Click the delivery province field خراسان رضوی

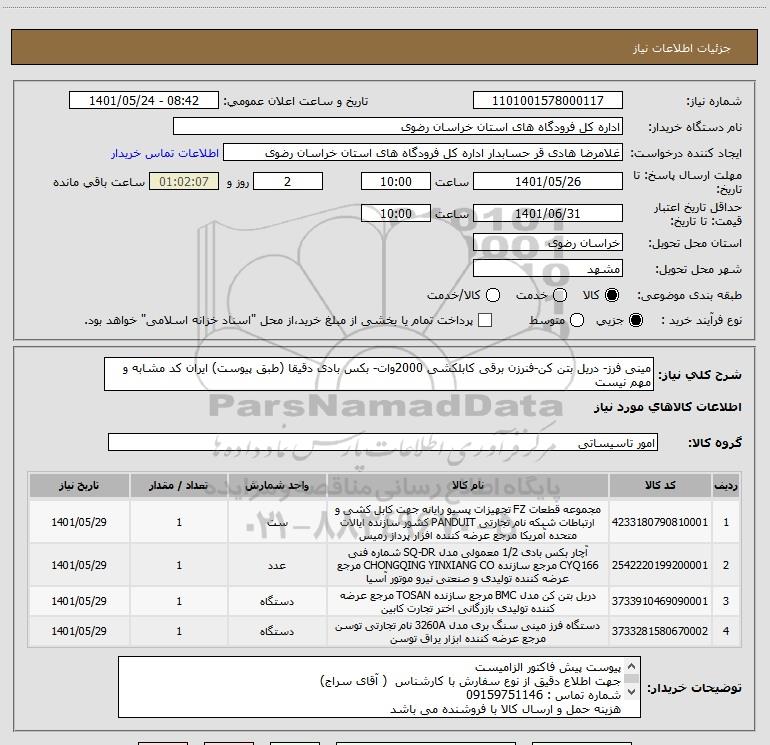pos(548,243)
